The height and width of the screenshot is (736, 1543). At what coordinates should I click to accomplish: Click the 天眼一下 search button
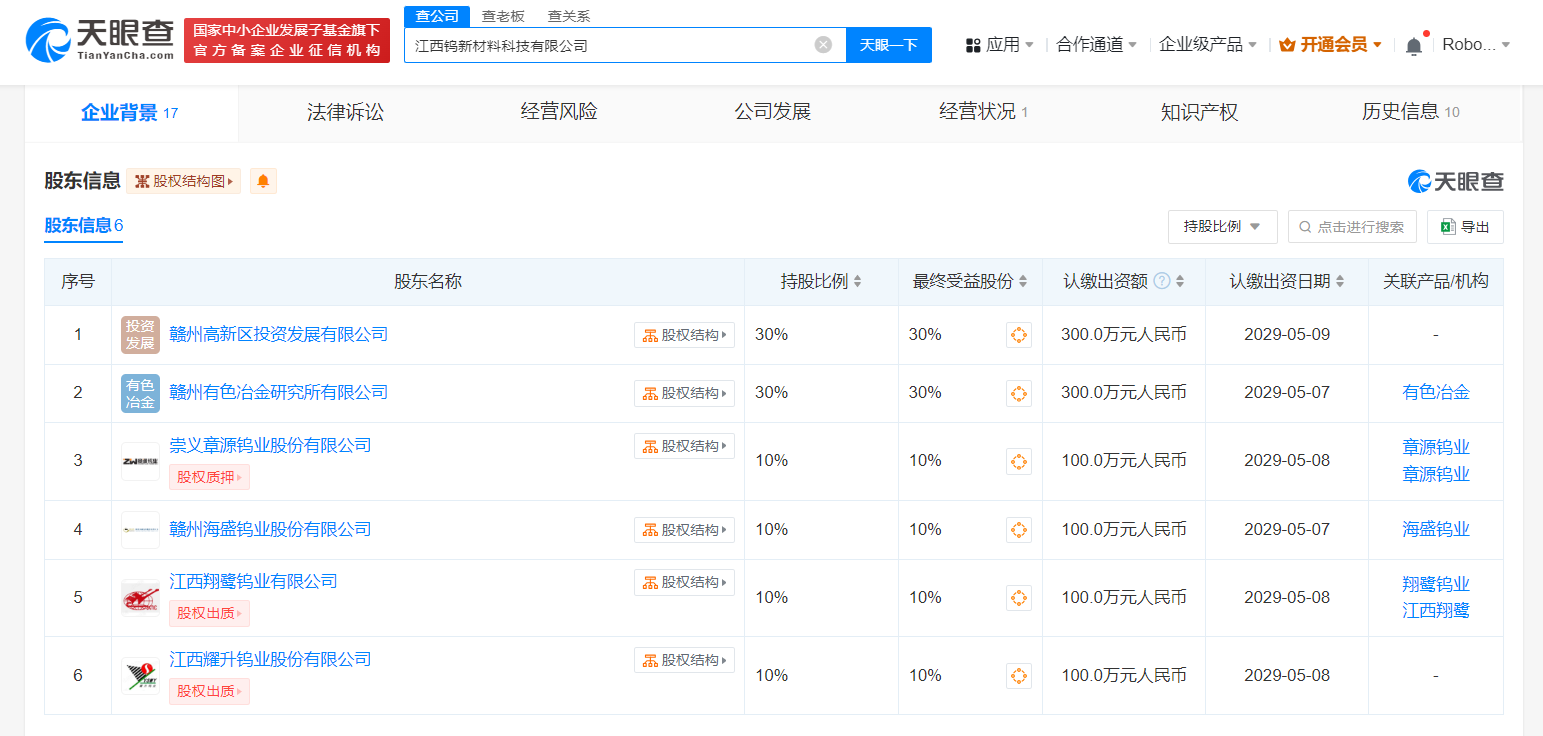tap(889, 45)
